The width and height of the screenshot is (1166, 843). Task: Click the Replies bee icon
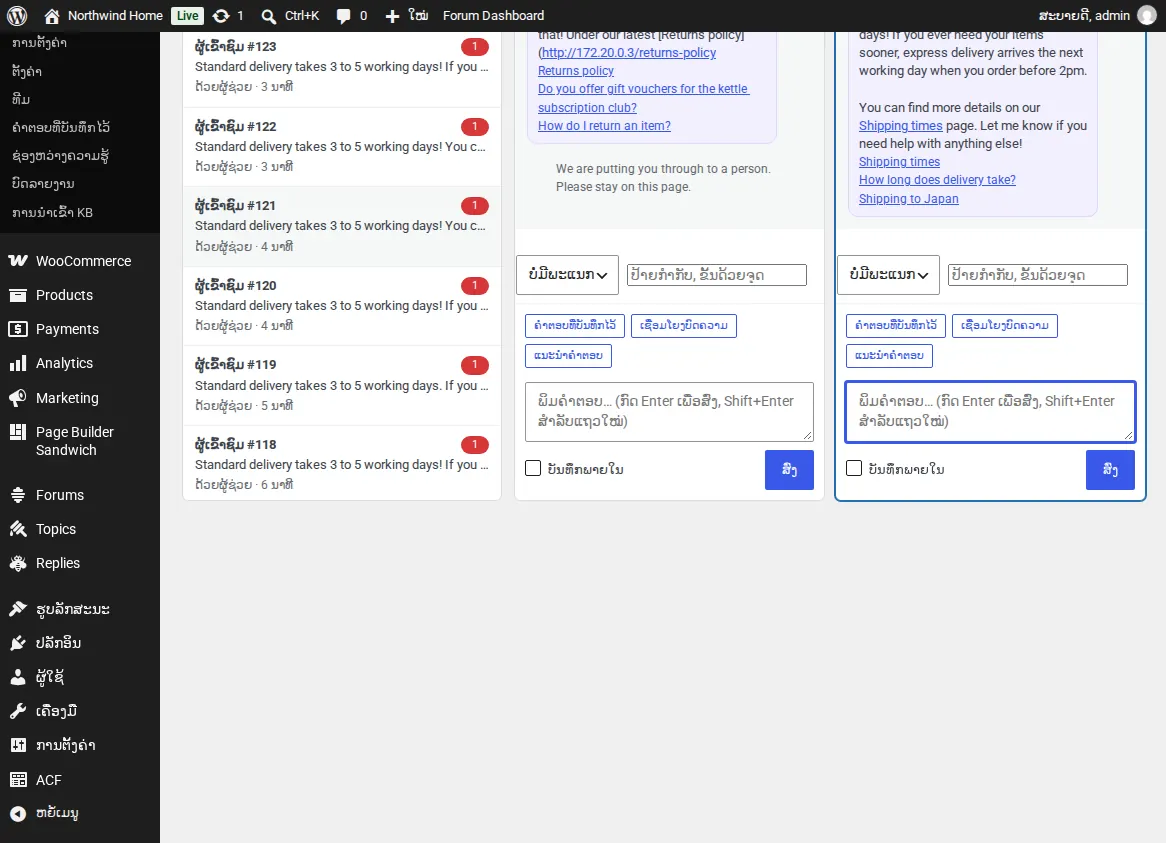click(18, 563)
